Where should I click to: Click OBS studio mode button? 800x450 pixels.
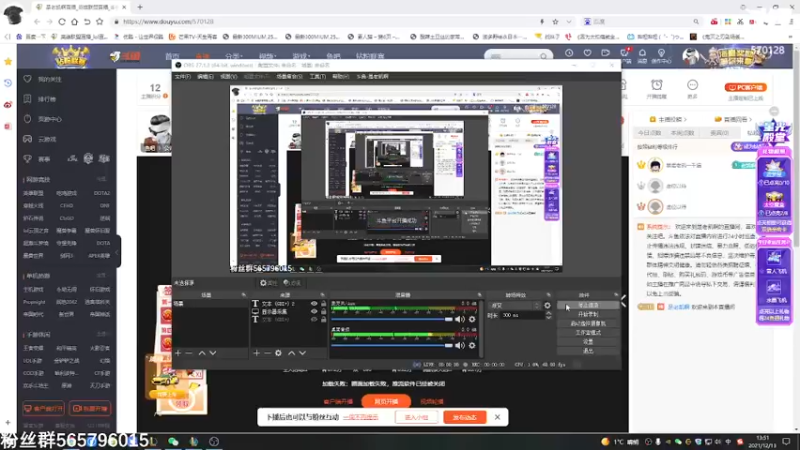point(588,333)
